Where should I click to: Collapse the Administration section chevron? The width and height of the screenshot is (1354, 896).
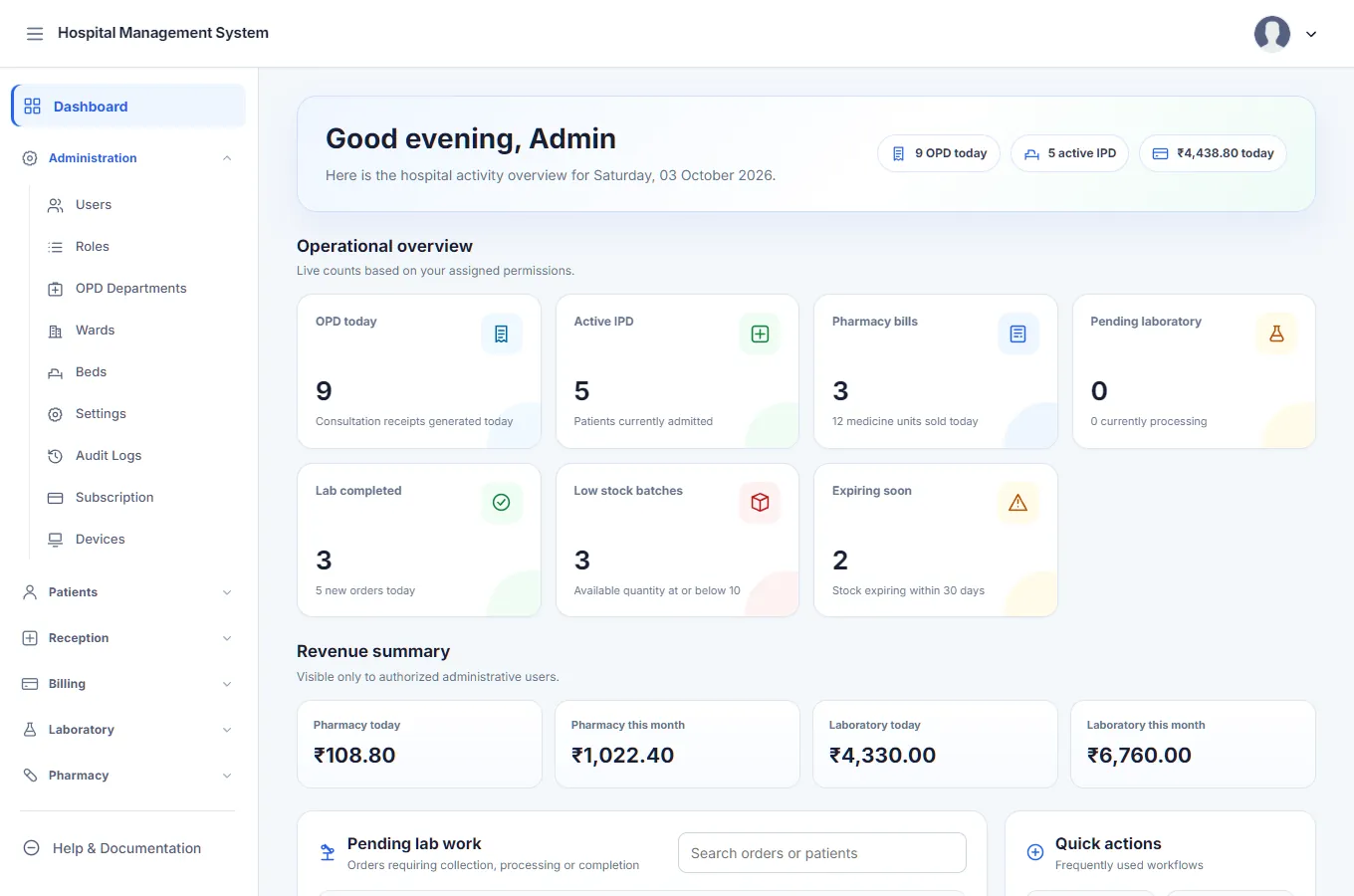tap(227, 158)
